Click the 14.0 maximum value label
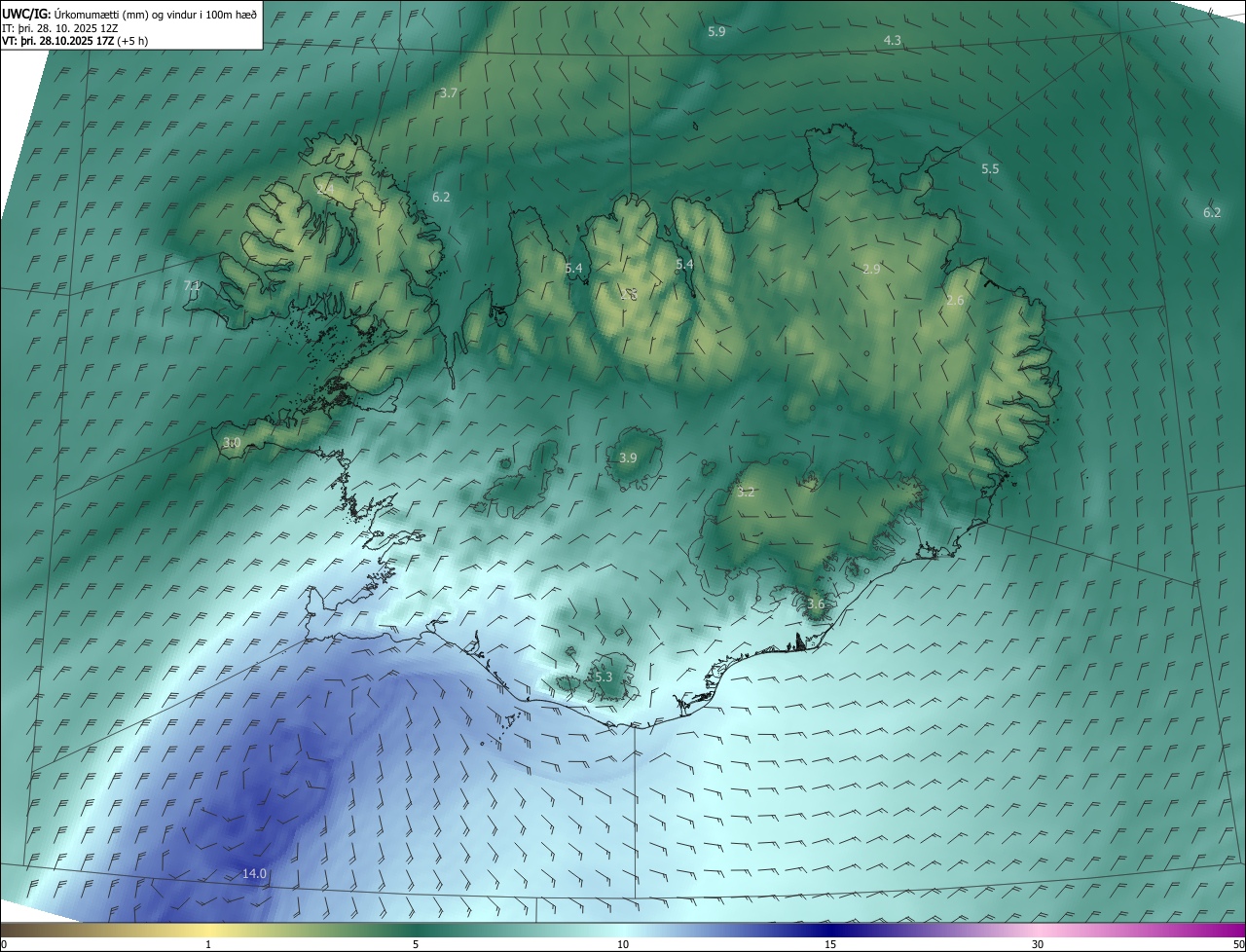This screenshot has height=952, width=1246. pyautogui.click(x=254, y=874)
